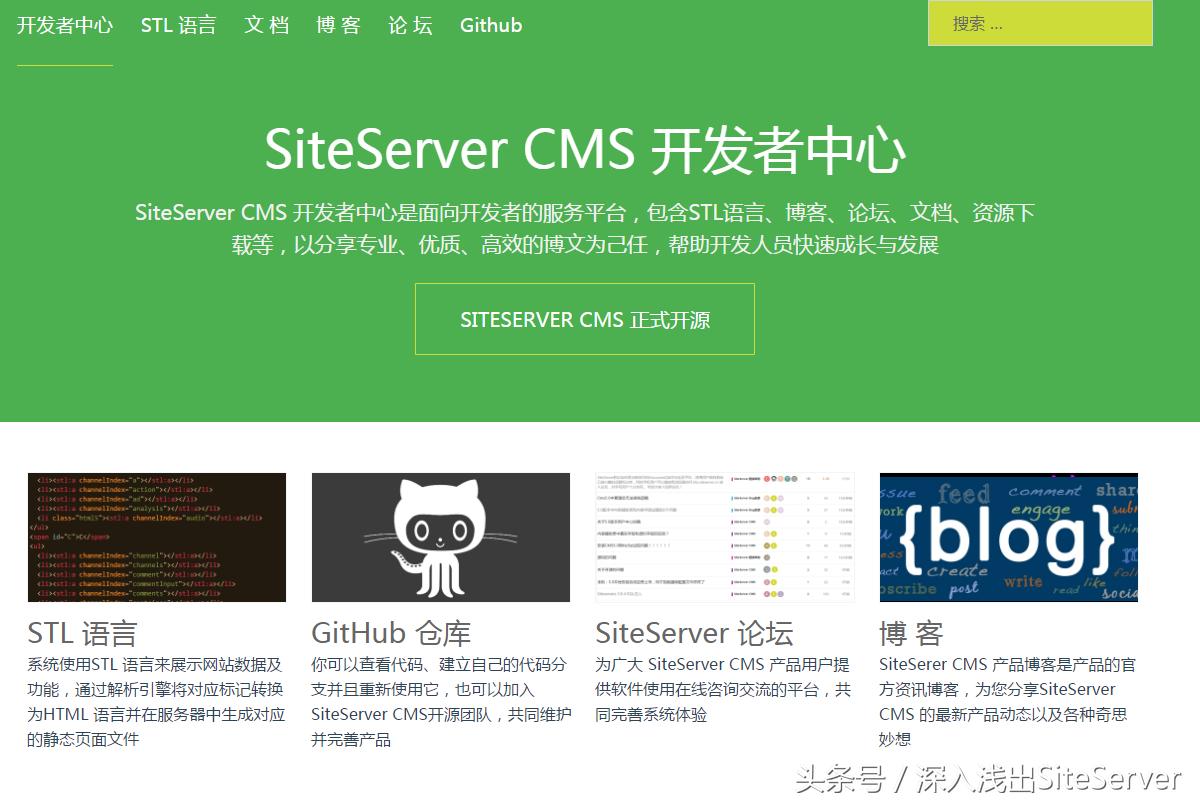Open the 文档 menu item
The height and width of the screenshot is (805, 1200).
pos(266,25)
